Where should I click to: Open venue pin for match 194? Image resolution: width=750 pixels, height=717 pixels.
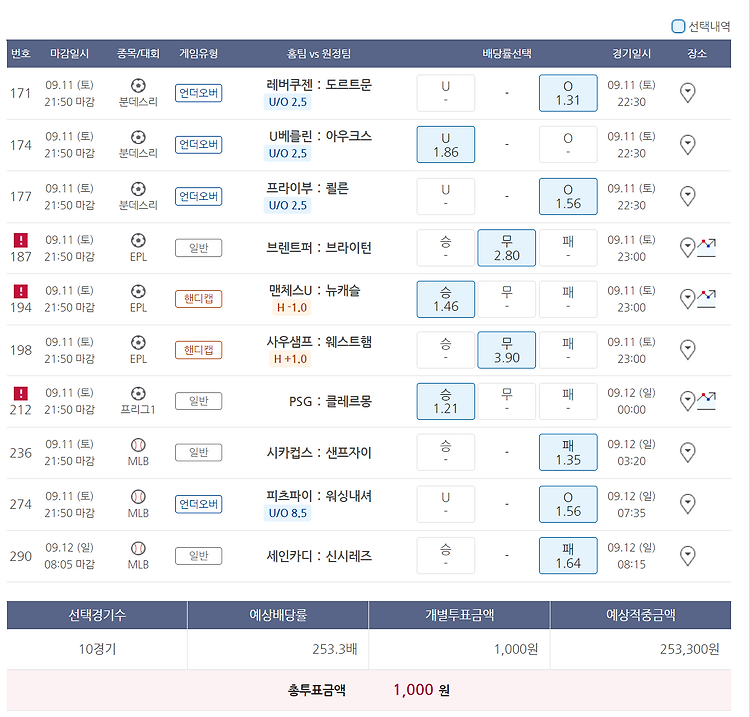[687, 299]
